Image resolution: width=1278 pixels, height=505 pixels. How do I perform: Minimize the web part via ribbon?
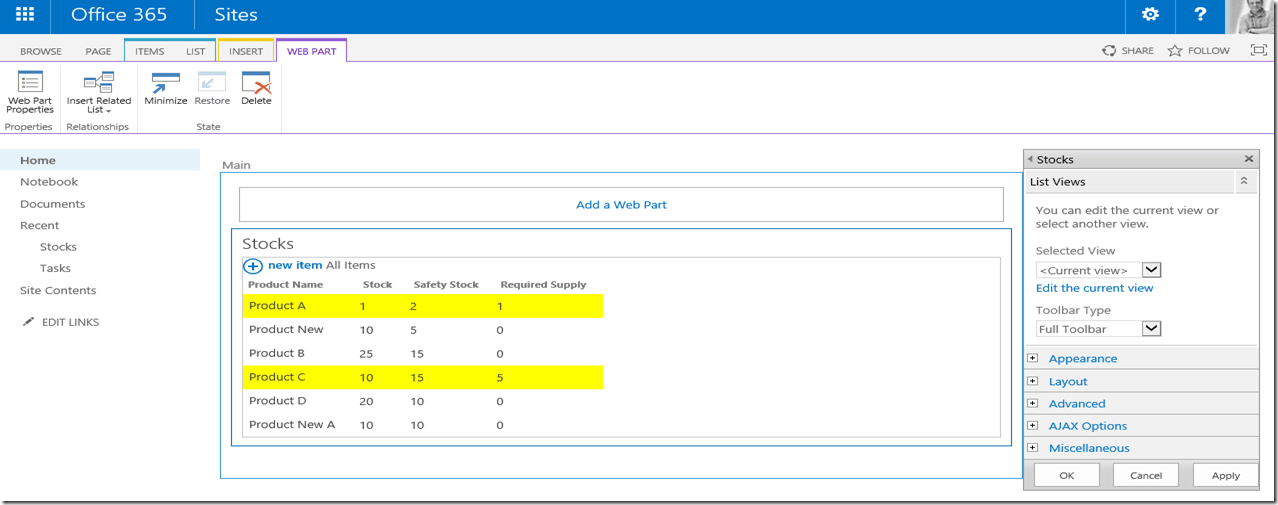tap(165, 84)
